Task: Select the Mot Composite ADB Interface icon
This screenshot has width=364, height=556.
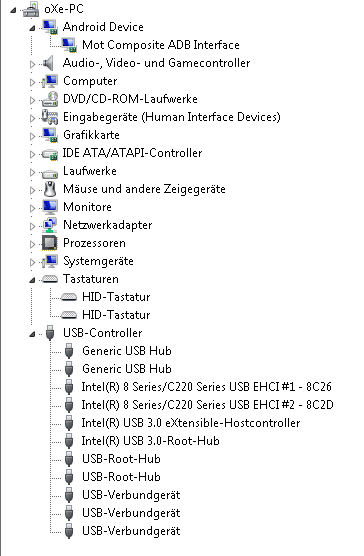Action: coord(69,45)
